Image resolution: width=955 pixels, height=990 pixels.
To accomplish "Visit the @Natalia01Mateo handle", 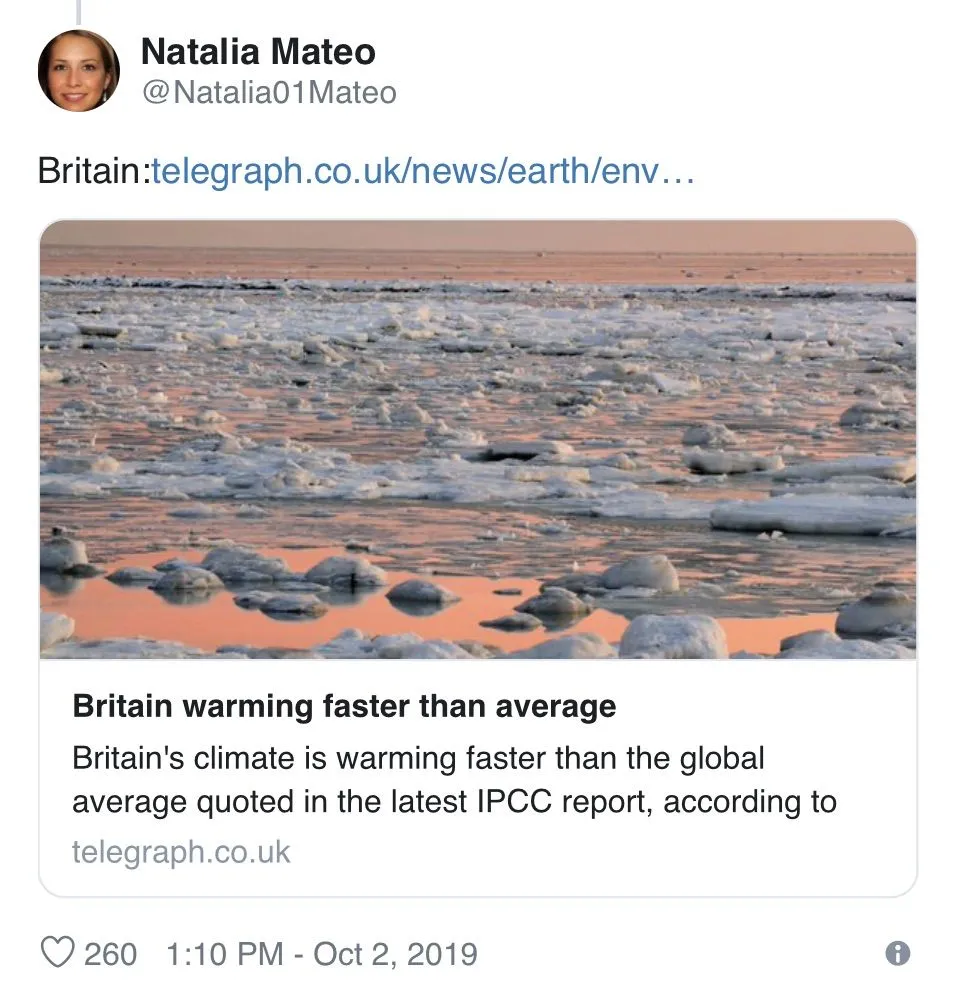I will pos(269,93).
